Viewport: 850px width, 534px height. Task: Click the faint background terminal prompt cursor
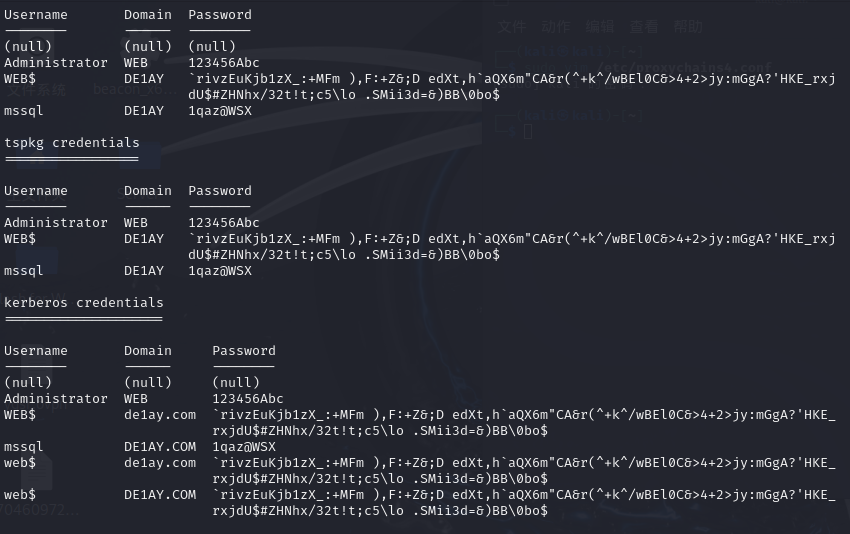click(x=528, y=132)
